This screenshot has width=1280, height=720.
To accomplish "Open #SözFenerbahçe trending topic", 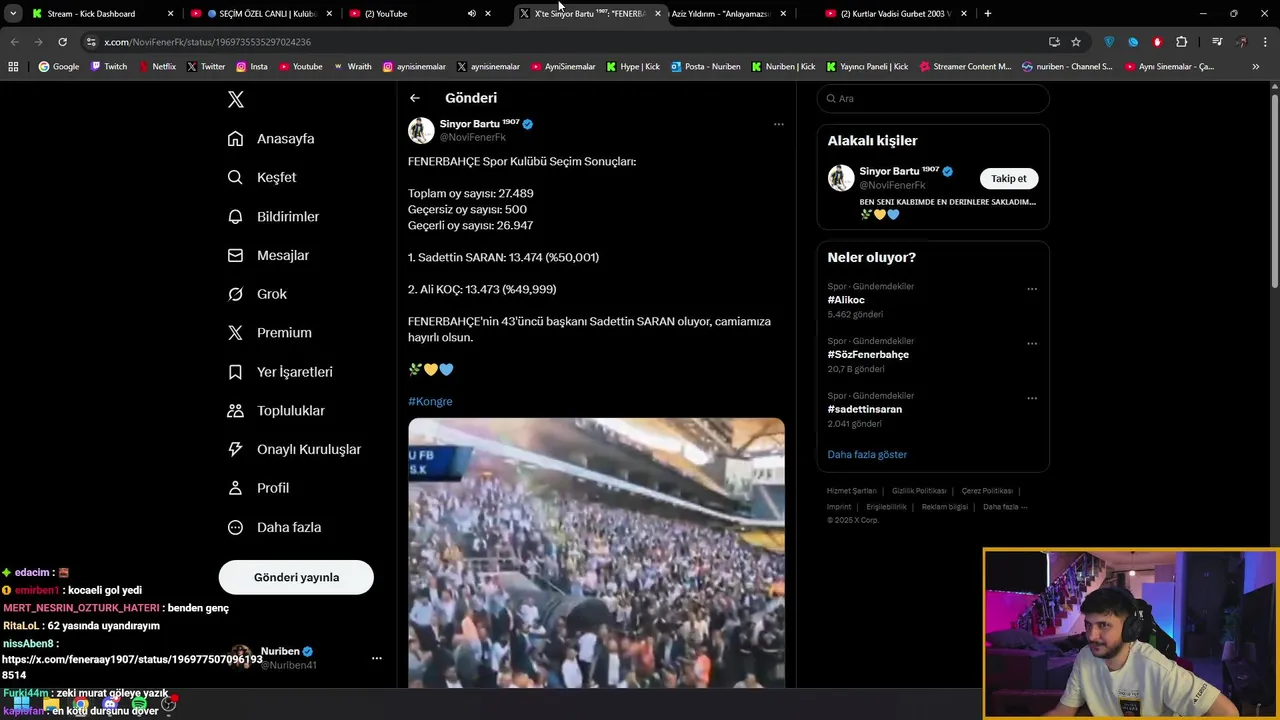I will 868,355.
